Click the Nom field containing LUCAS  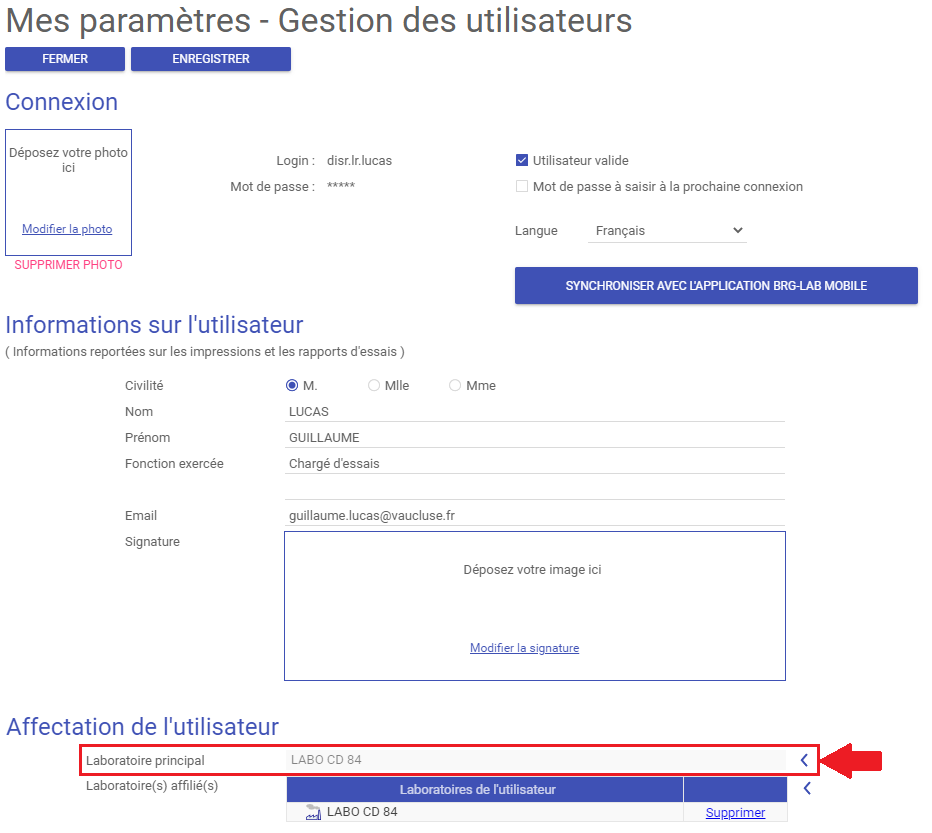[535, 411]
